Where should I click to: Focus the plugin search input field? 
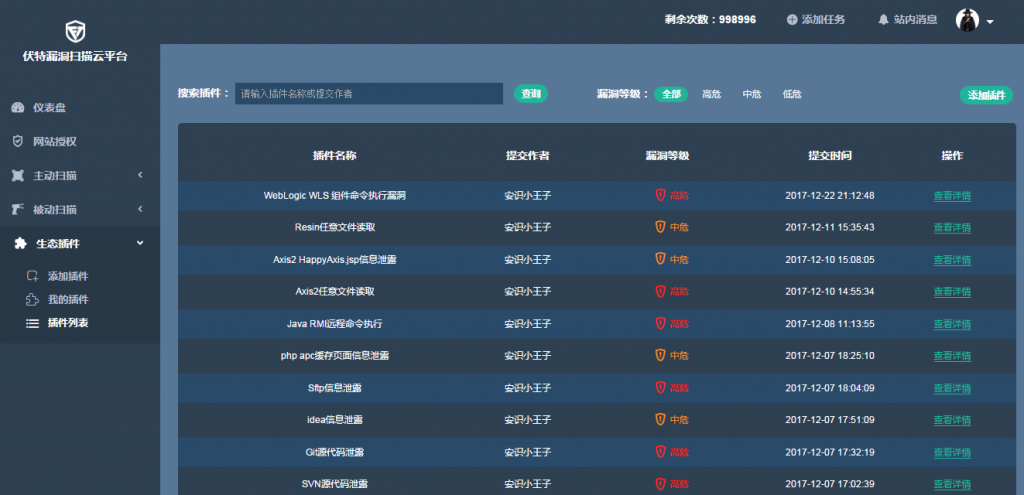pos(369,94)
